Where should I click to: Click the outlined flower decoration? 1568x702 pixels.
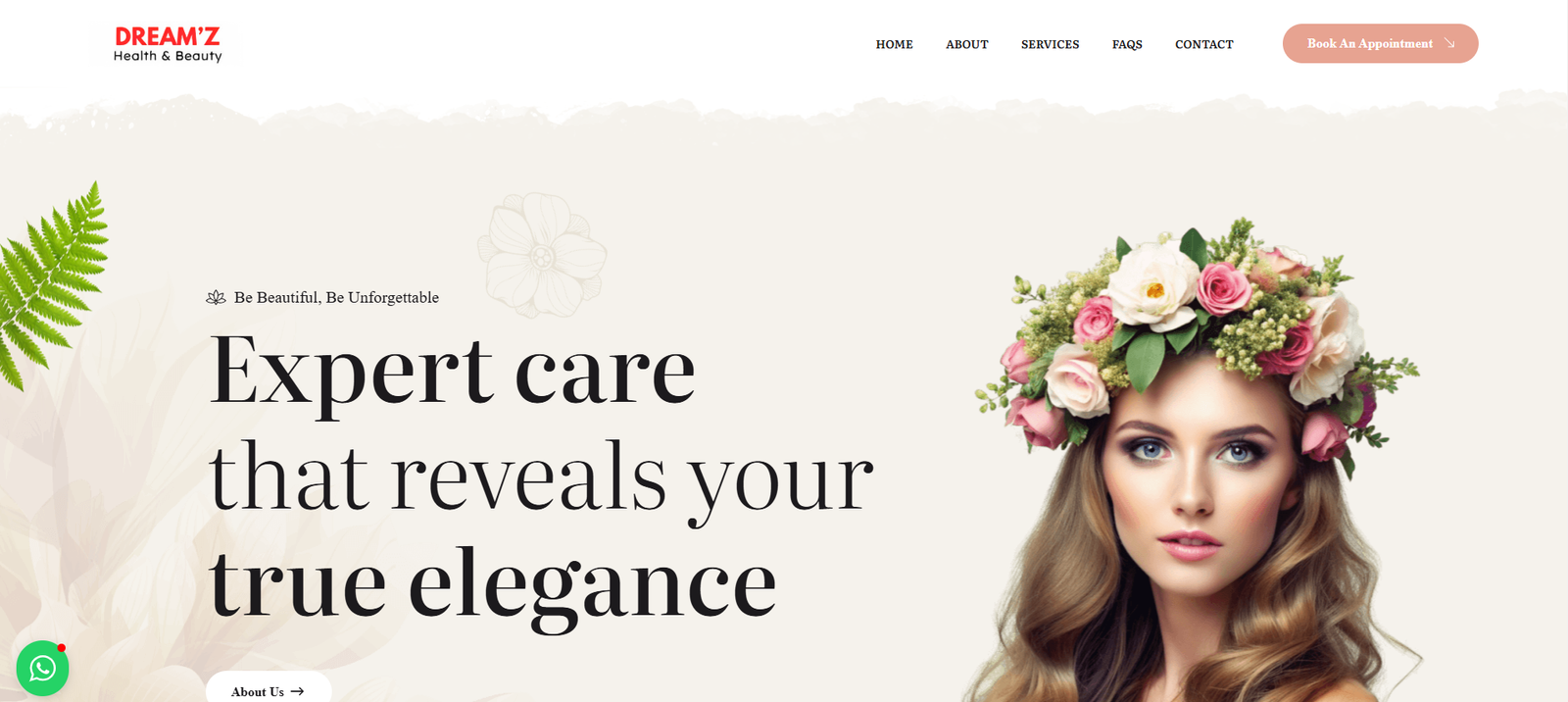(x=541, y=255)
